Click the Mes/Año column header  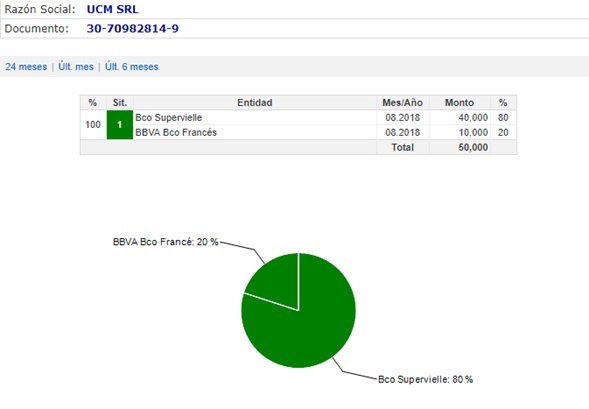[x=403, y=103]
